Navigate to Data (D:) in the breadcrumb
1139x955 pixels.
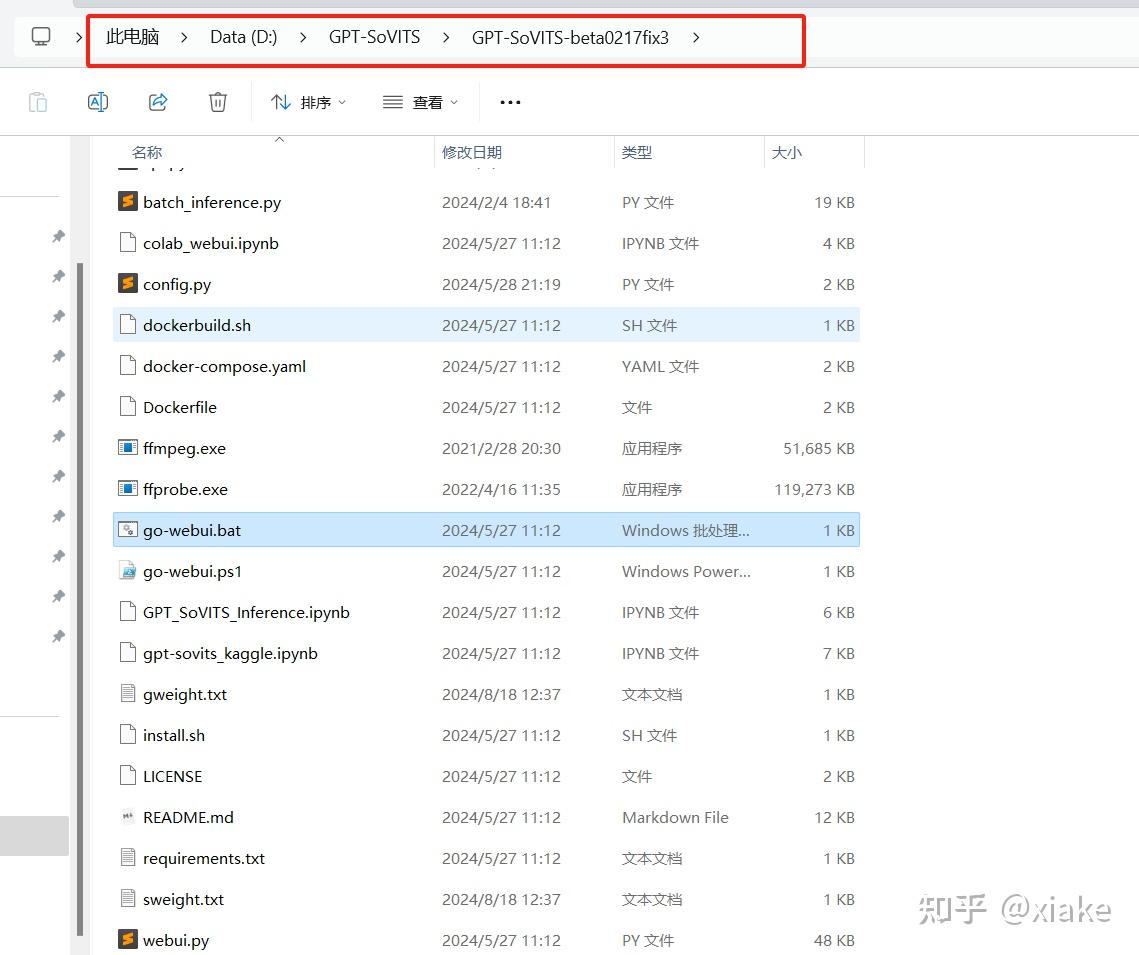coord(243,36)
